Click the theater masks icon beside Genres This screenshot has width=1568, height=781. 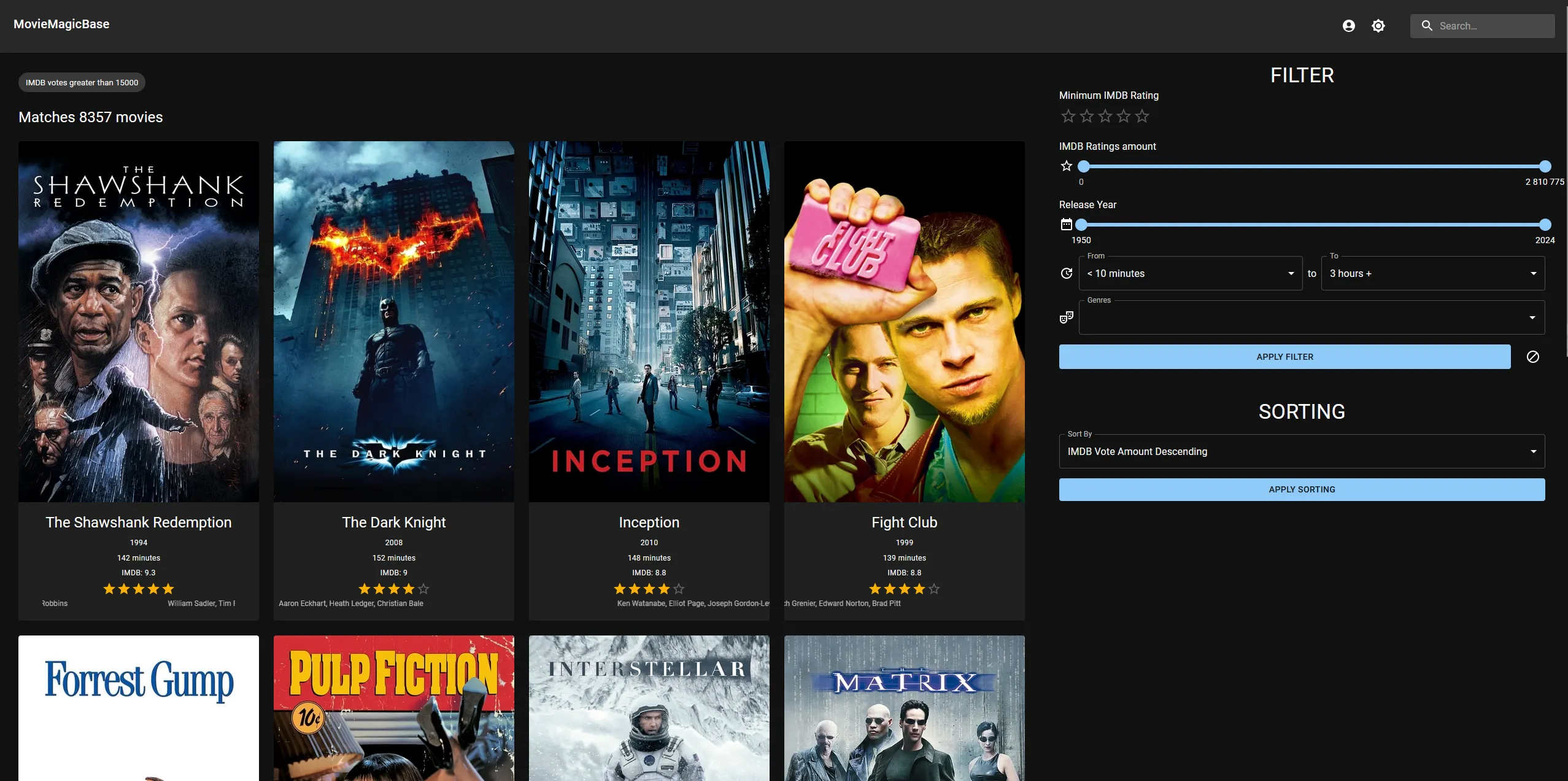[x=1066, y=317]
